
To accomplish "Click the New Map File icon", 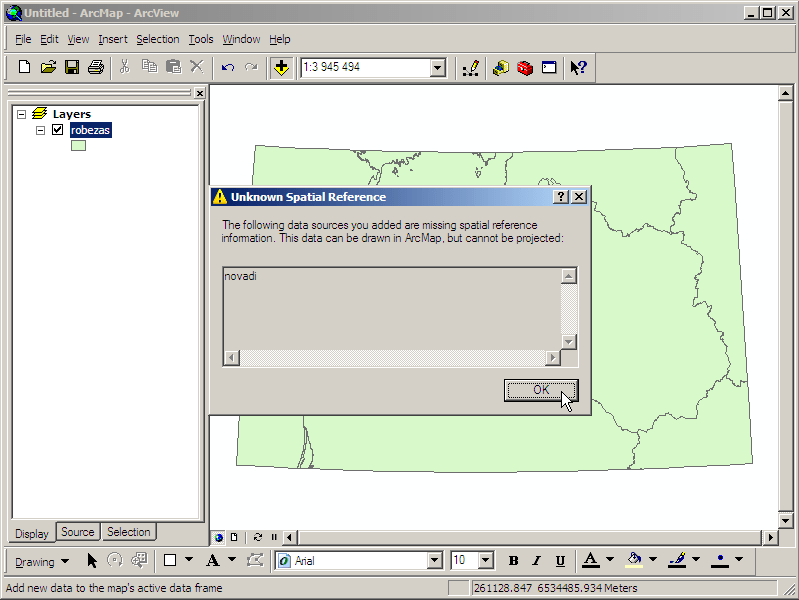I will tap(24, 67).
